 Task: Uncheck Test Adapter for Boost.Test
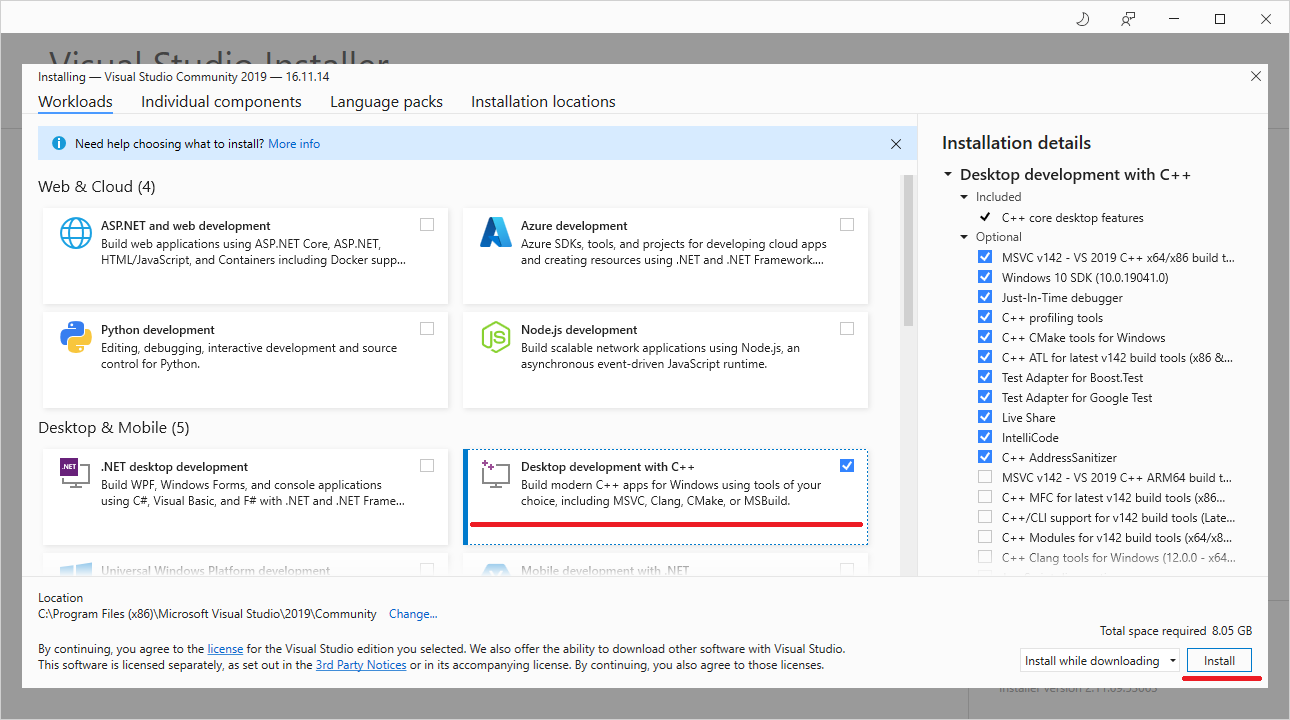(985, 377)
